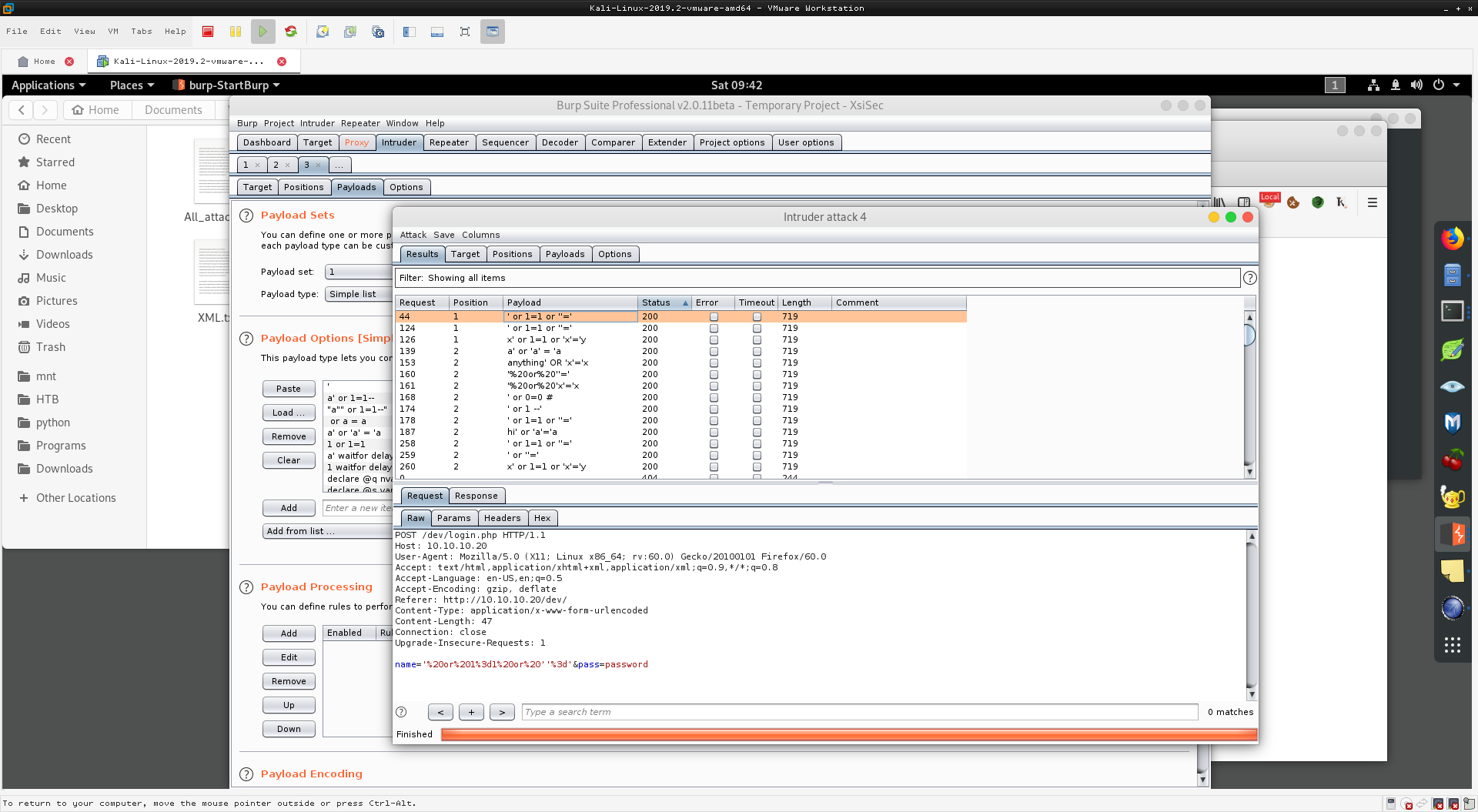This screenshot has height=812, width=1478.
Task: Click the previous match '<' button
Action: click(440, 712)
